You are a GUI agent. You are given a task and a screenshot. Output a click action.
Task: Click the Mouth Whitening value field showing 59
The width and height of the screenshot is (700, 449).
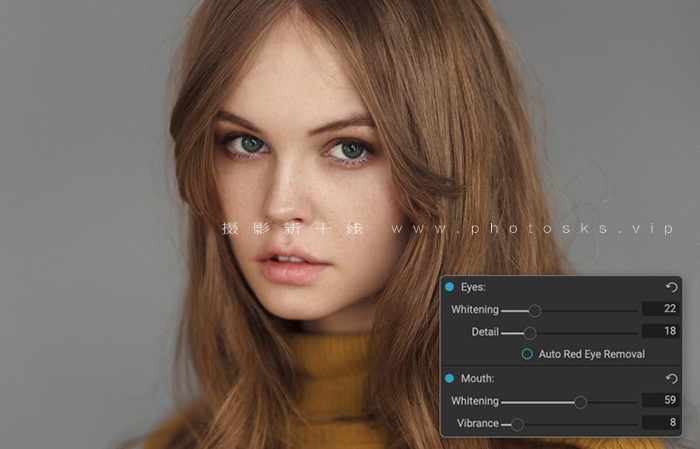click(661, 400)
